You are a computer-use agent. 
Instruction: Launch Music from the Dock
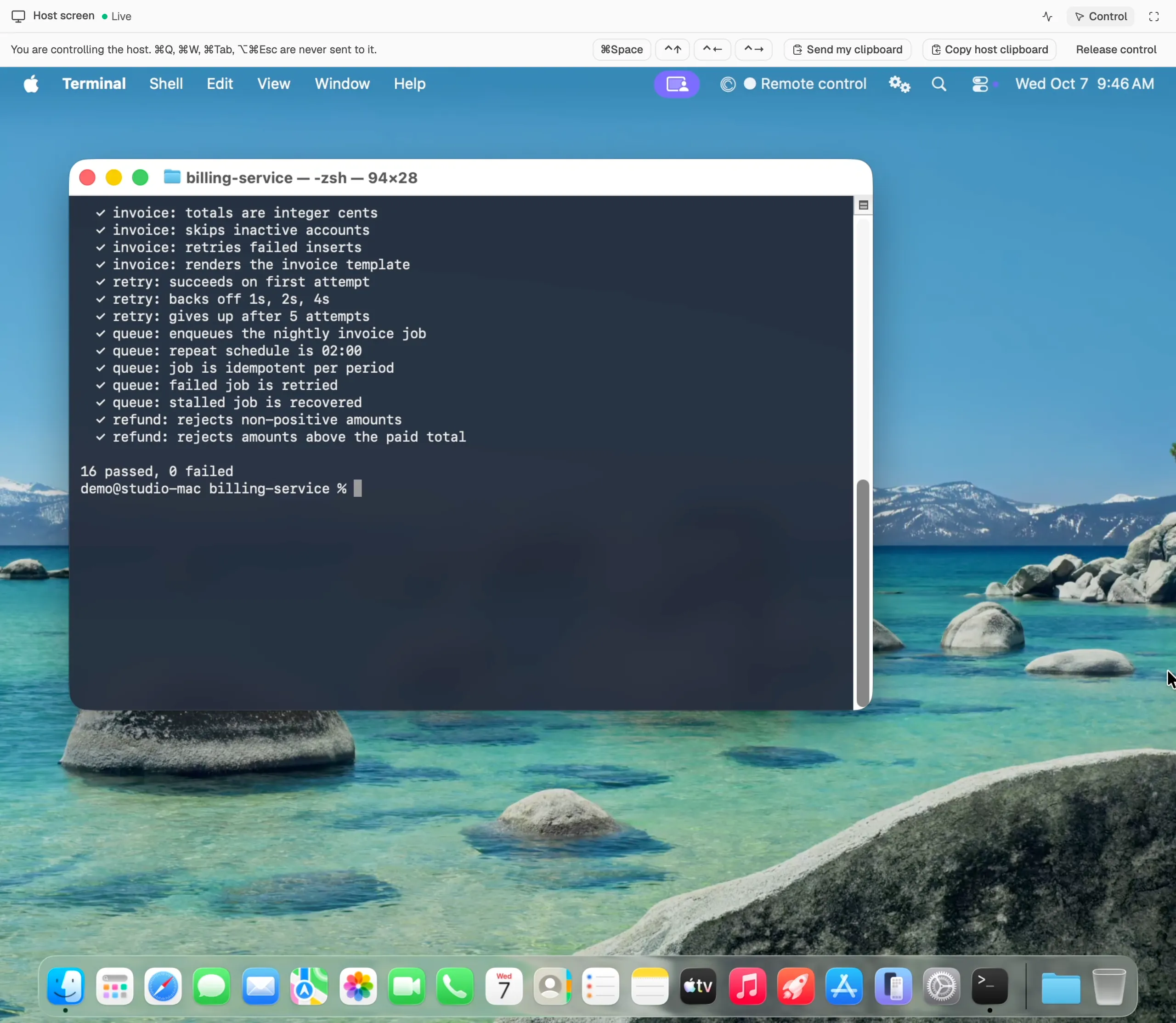coord(747,986)
